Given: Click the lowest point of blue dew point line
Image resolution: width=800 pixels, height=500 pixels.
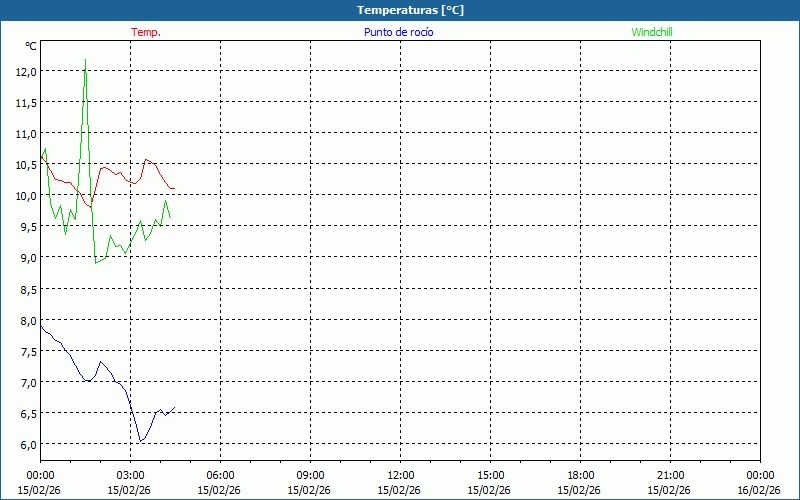Looking at the screenshot, I should tap(141, 441).
